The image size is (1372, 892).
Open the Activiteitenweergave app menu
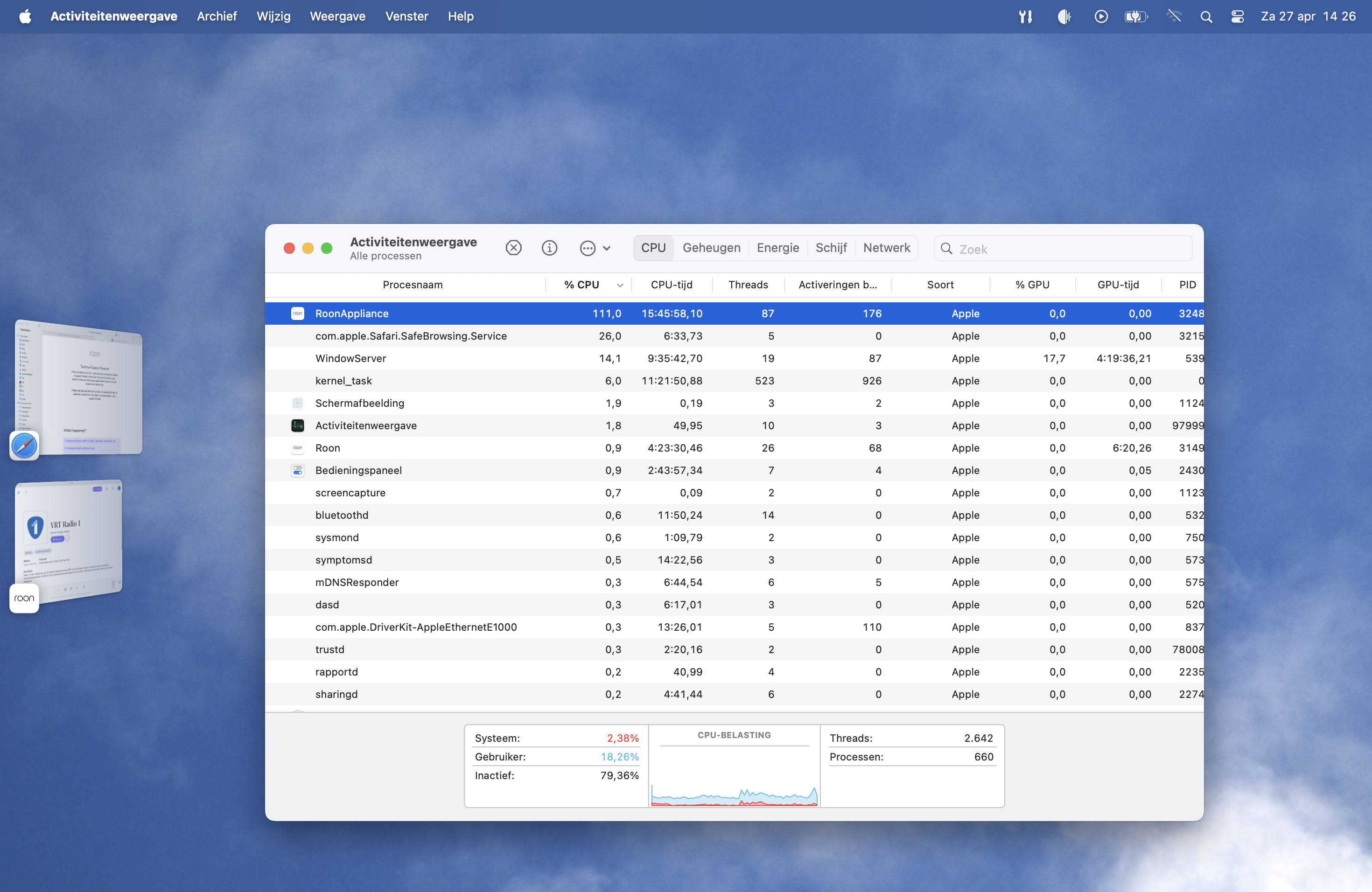[x=113, y=16]
